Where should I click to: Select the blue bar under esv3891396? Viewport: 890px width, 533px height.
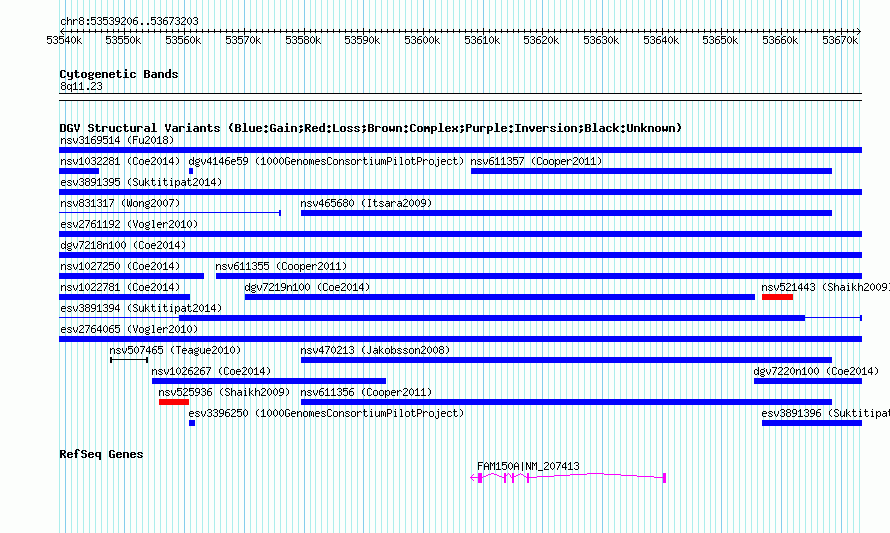pos(812,423)
